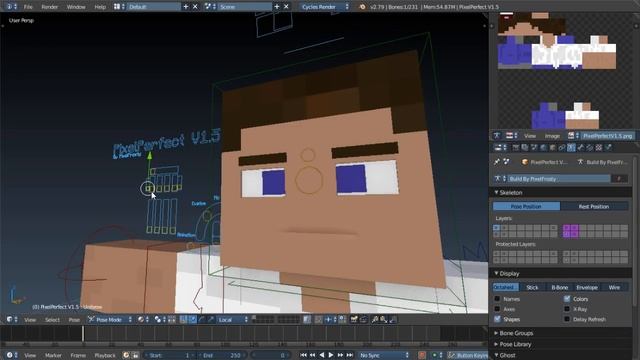
Task: Jump to previous keyframe
Action: coord(313,355)
